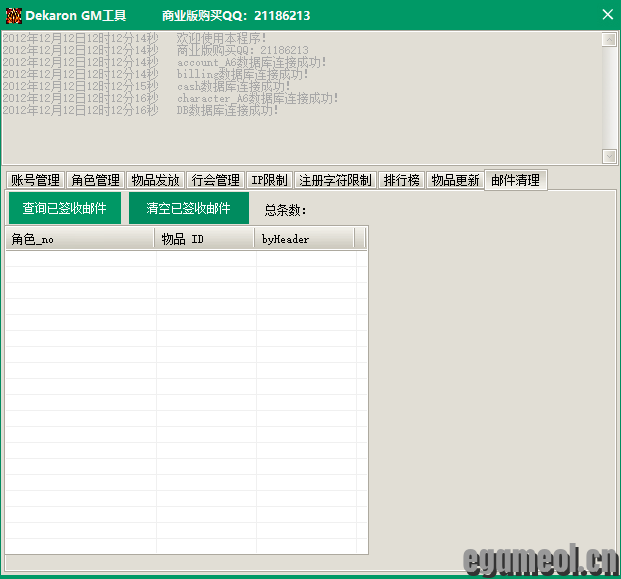Screen dimensions: 621x579
Task: View the 排行榜 tab
Action: coord(402,180)
